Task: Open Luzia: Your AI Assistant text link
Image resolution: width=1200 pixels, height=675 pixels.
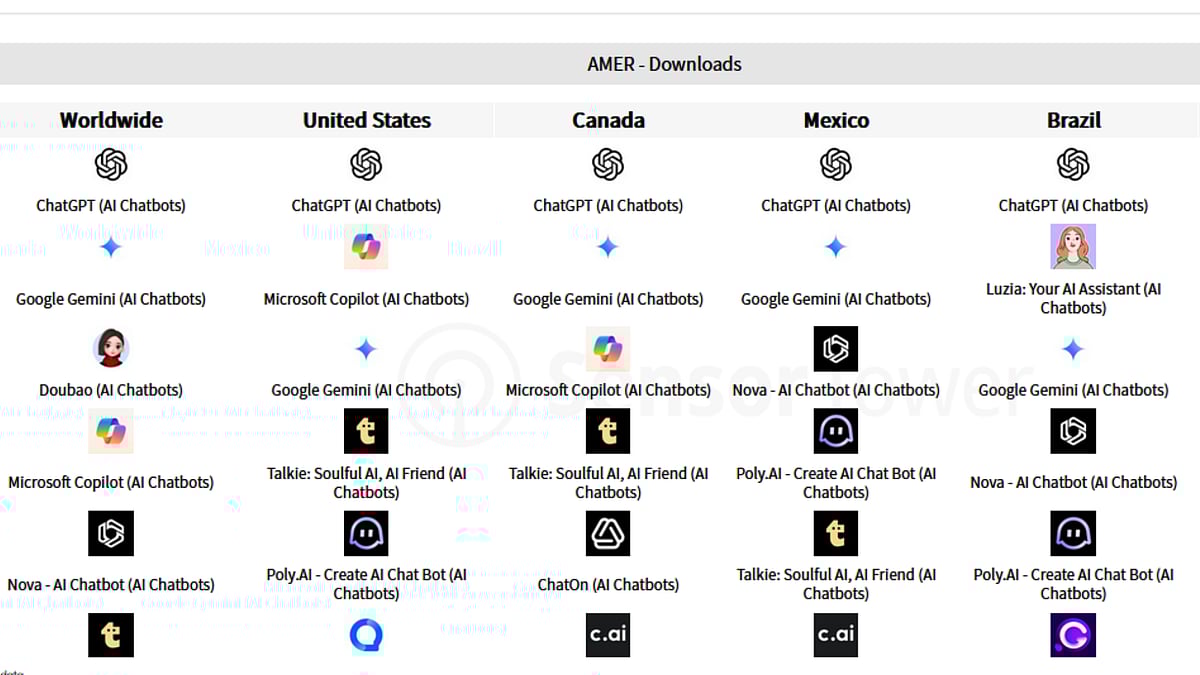Action: (1073, 298)
